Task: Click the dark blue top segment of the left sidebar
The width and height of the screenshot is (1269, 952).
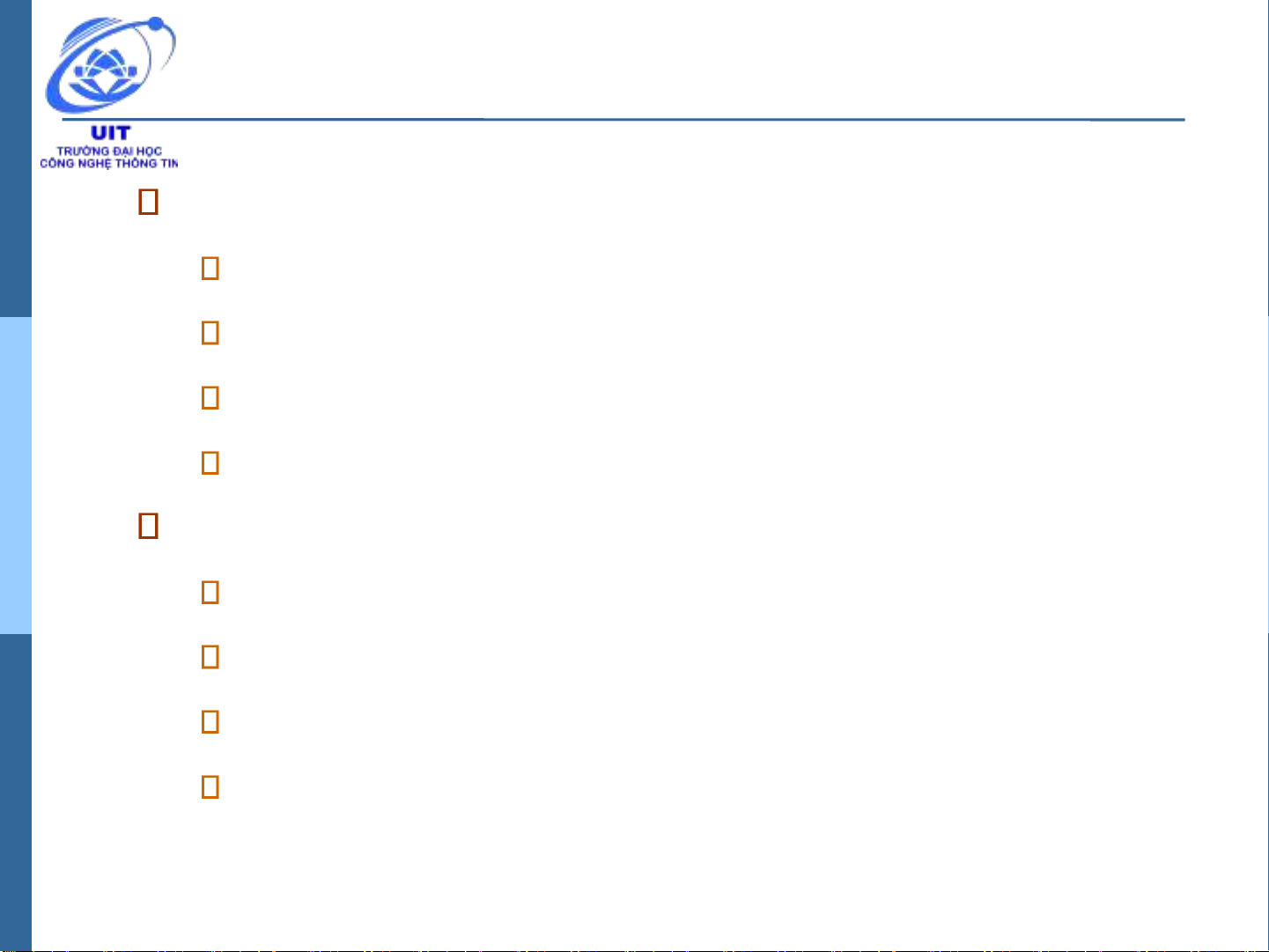Action: [15, 159]
